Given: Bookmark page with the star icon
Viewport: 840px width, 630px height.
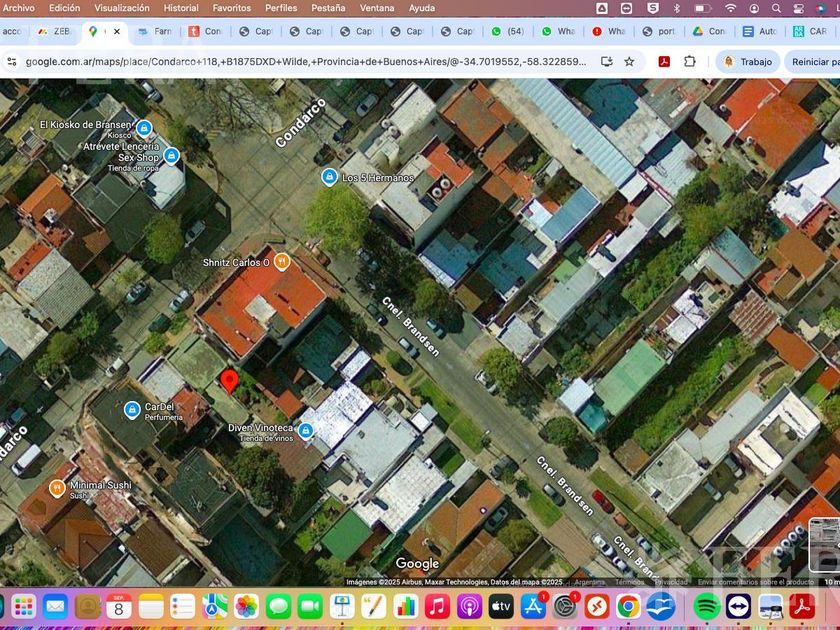Looking at the screenshot, I should [629, 61].
